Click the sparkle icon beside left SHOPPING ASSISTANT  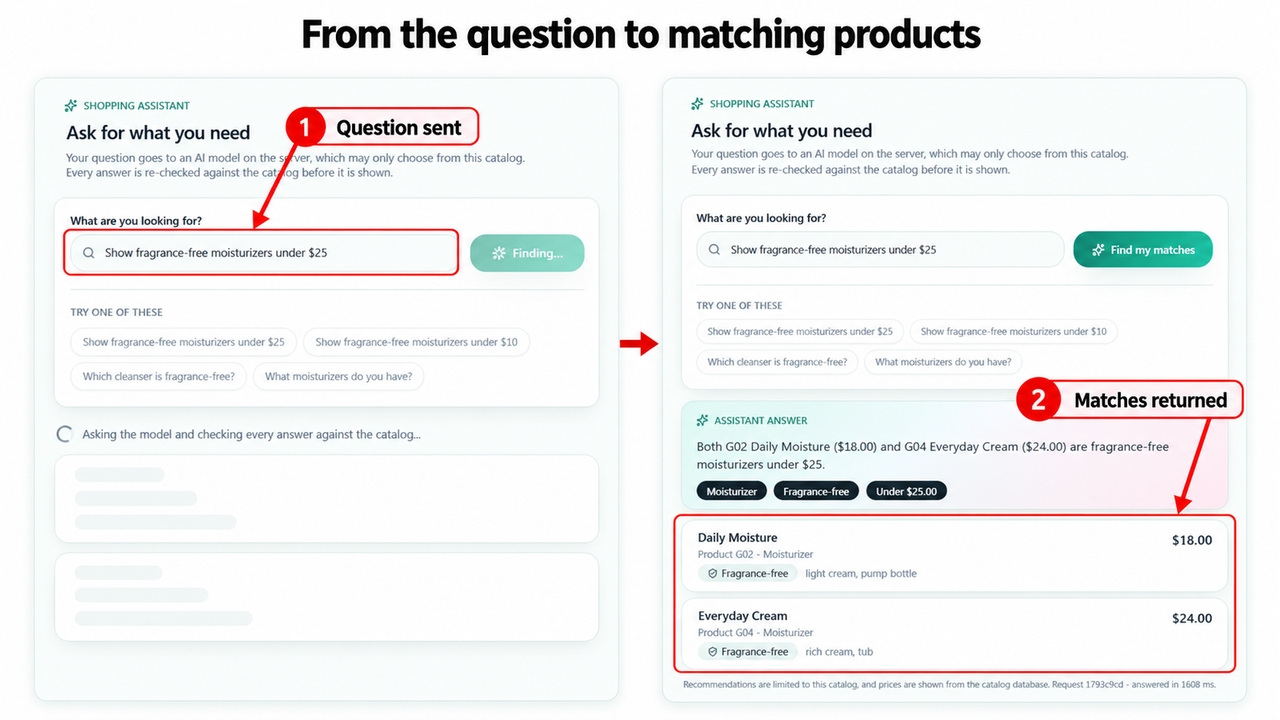[71, 106]
